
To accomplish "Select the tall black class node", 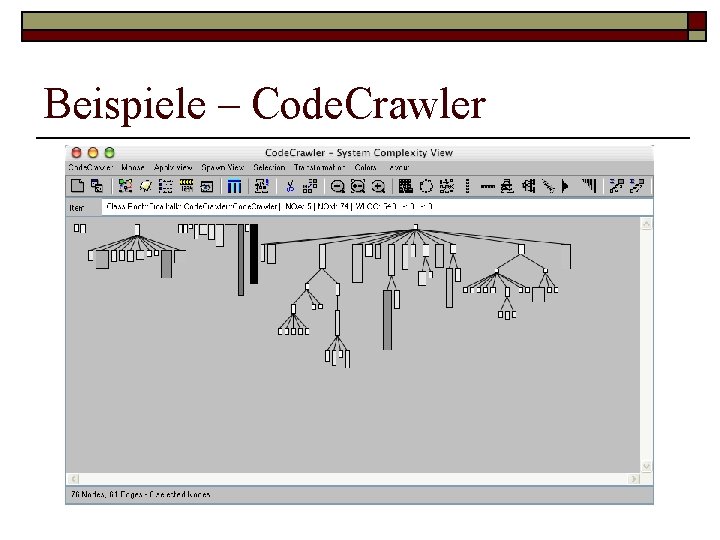I will click(x=254, y=254).
